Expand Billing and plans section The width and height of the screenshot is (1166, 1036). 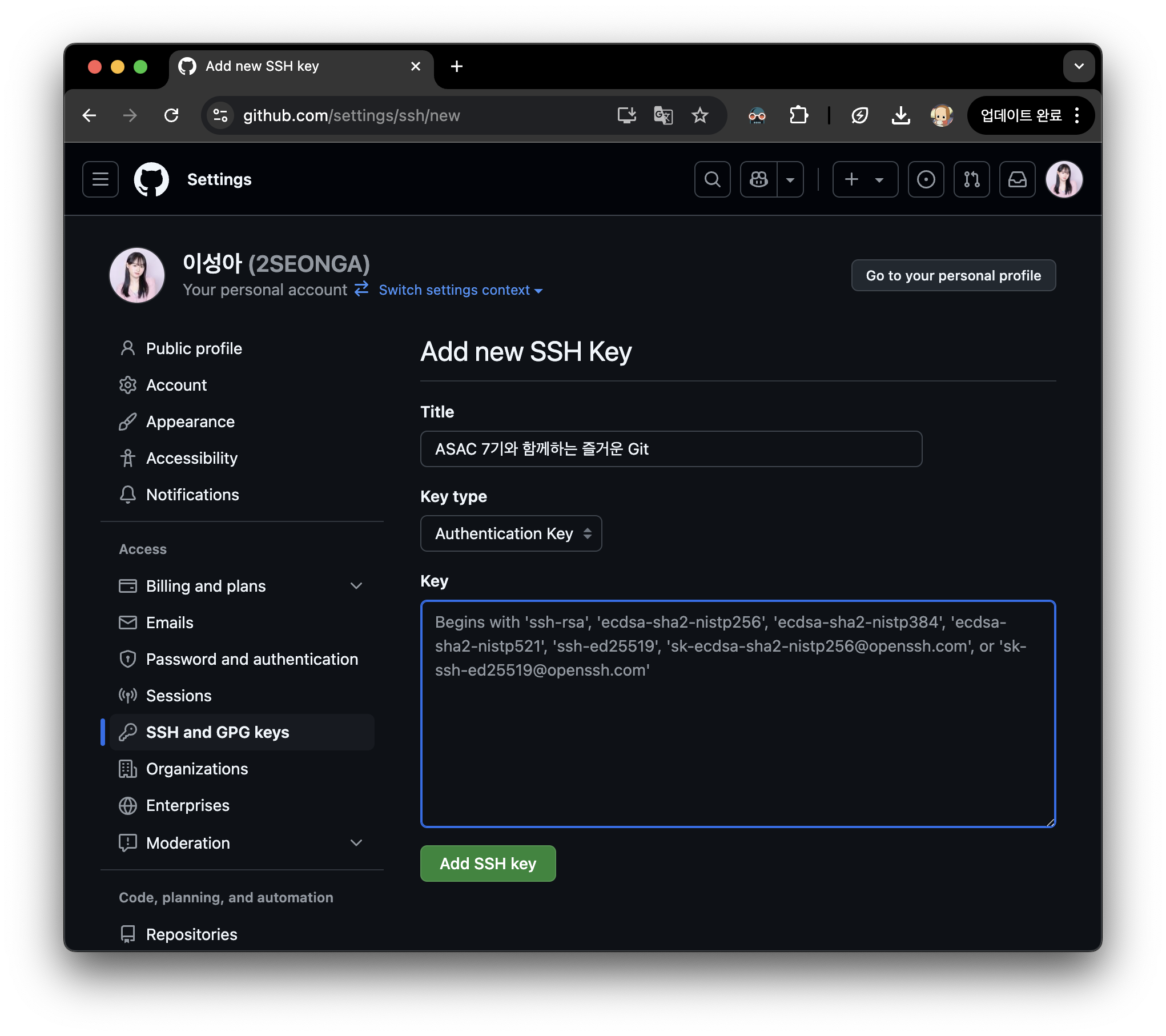pos(356,586)
